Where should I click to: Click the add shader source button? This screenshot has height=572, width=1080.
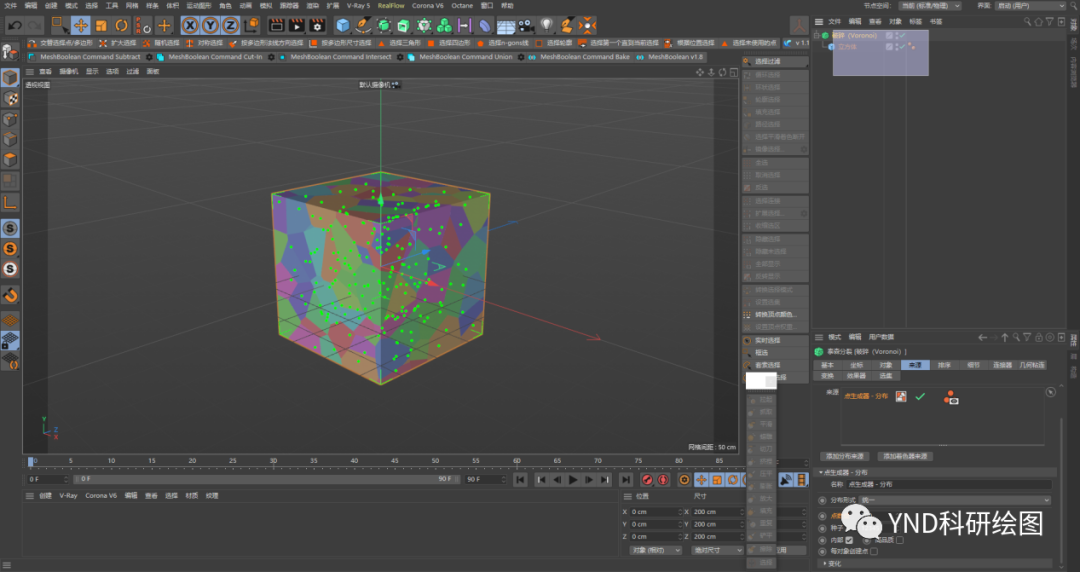pos(905,456)
